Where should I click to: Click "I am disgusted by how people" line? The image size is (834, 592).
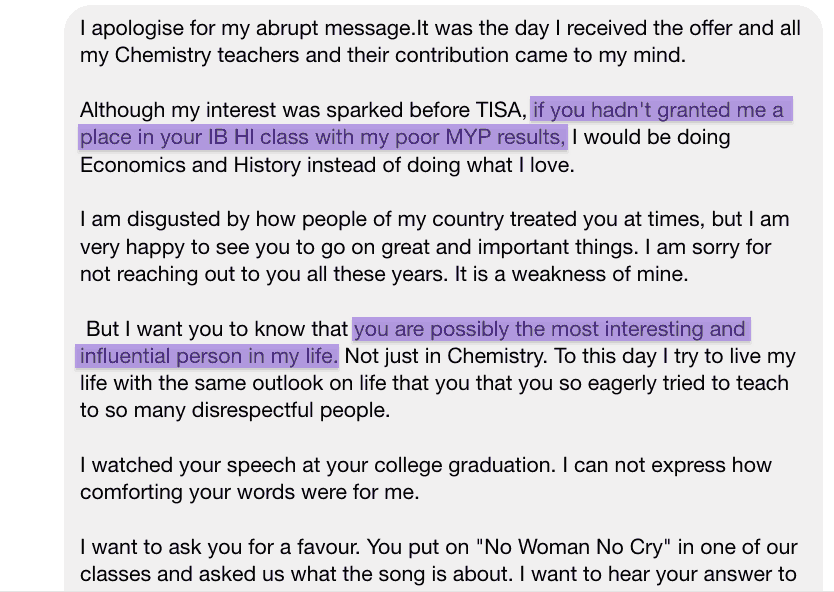click(x=435, y=219)
